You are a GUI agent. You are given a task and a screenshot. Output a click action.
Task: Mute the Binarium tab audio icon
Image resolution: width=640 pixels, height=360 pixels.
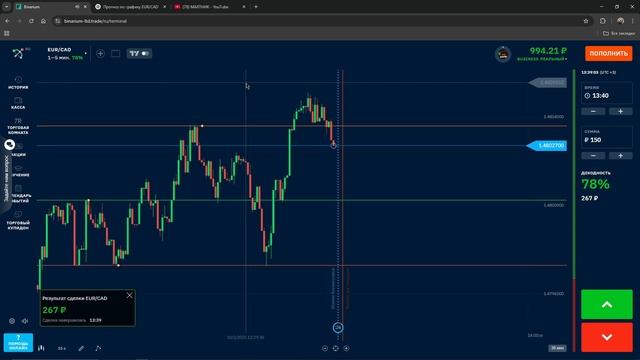(x=77, y=7)
